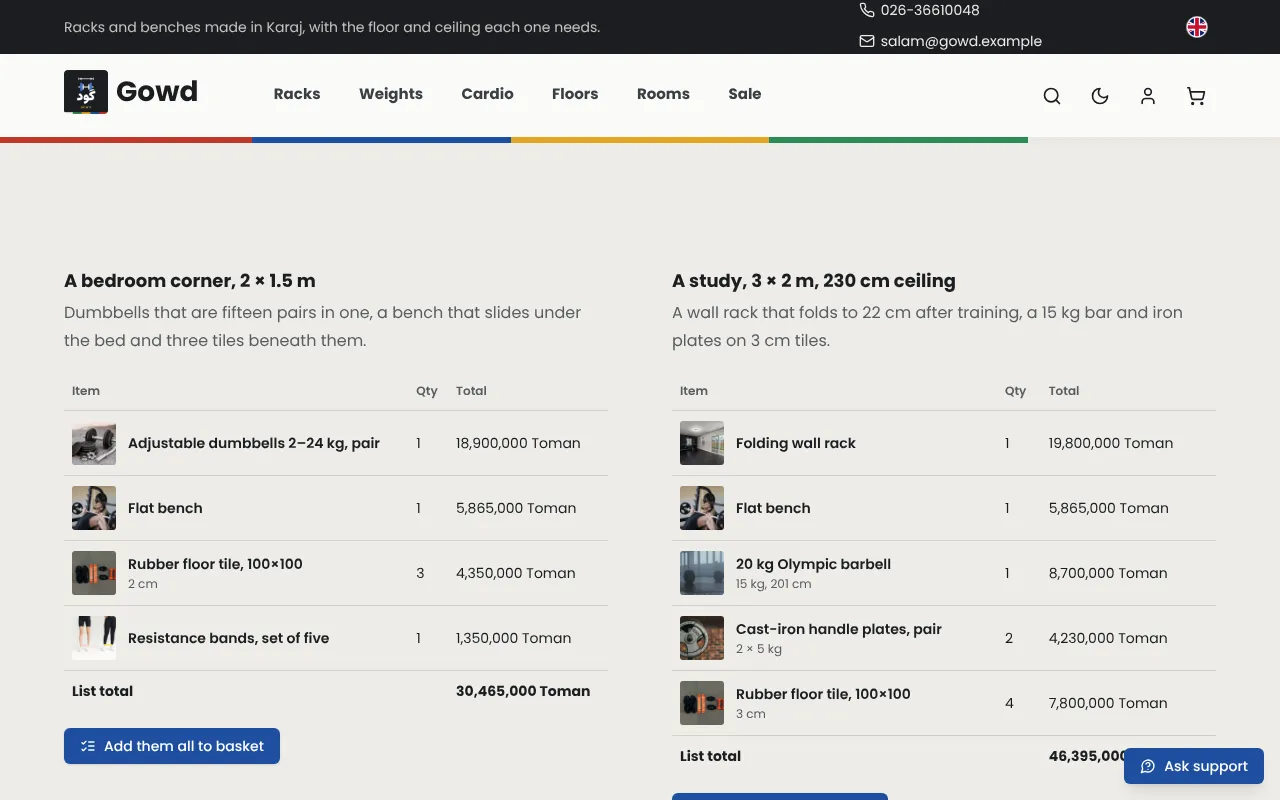1280x800 pixels.
Task: Open the Floors menu
Action: pyautogui.click(x=575, y=94)
